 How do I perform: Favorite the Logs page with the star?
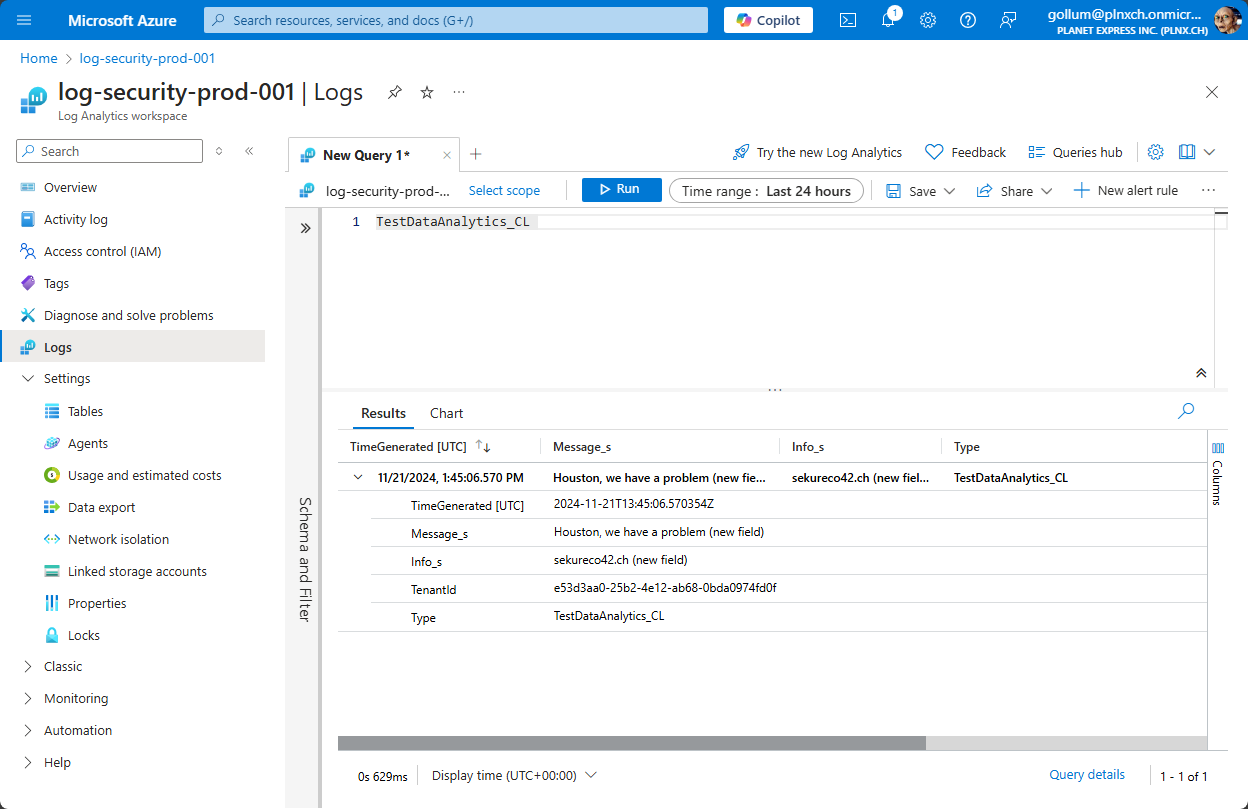coord(426,91)
